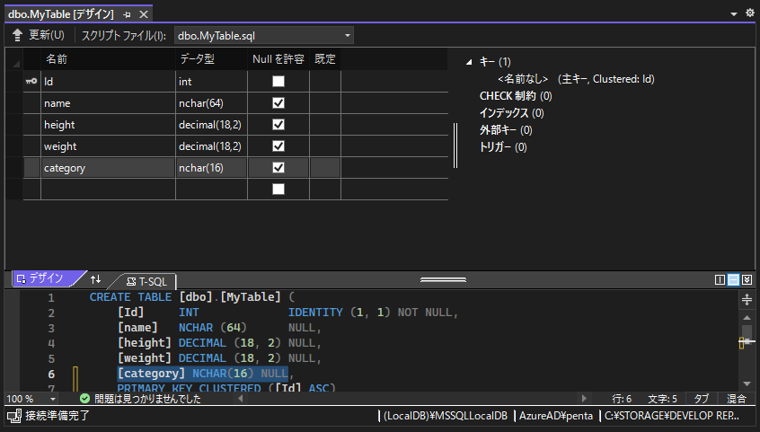Select the <名前なし> primary key entry
This screenshot has width=760, height=432.
click(576, 79)
